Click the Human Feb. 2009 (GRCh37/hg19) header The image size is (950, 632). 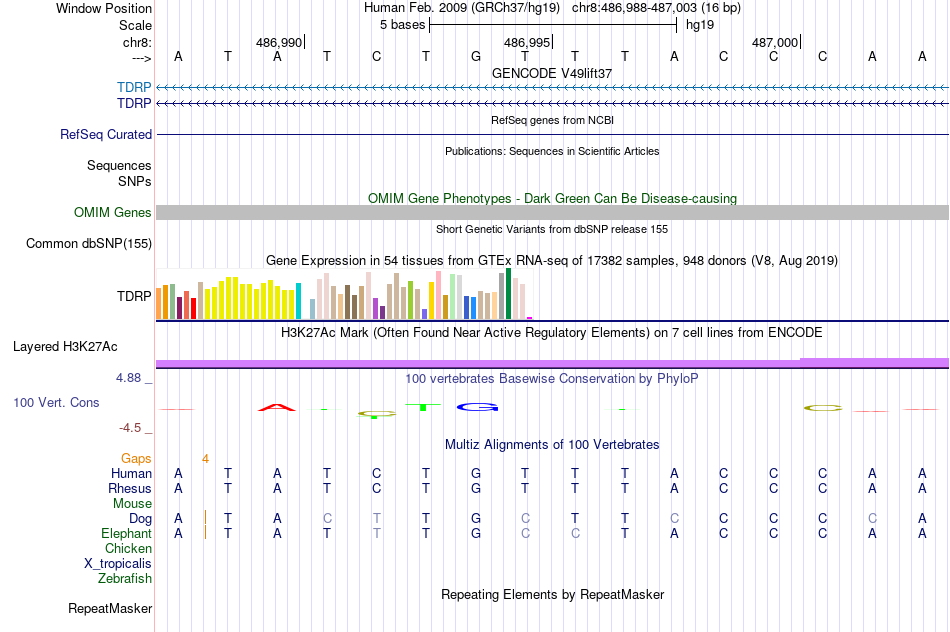click(x=463, y=8)
